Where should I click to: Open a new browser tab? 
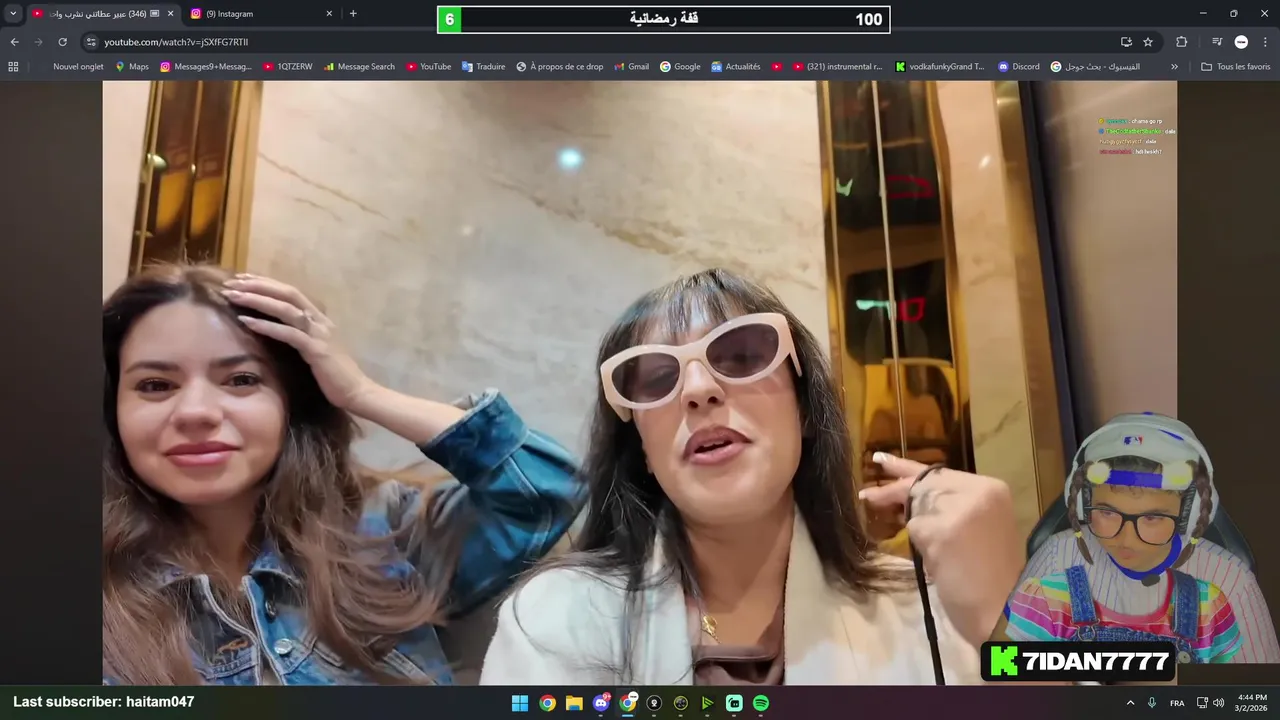353,14
